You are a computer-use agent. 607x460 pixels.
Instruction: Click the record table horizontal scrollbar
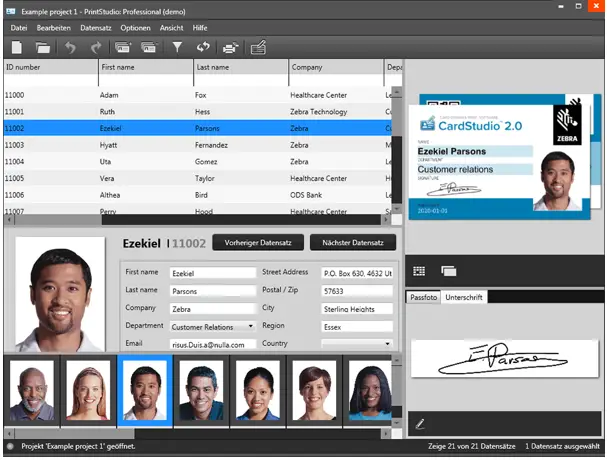(x=197, y=220)
